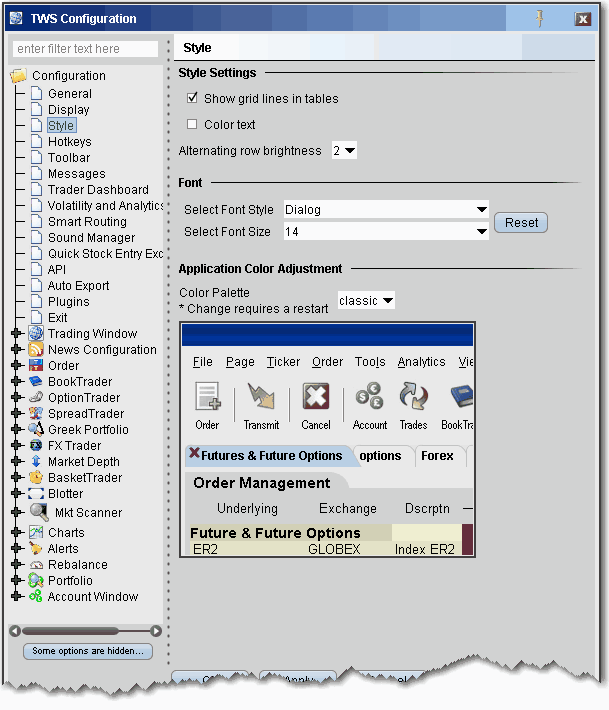This screenshot has height=710, width=609.
Task: Expand the Market Depth tree node
Action: point(17,461)
